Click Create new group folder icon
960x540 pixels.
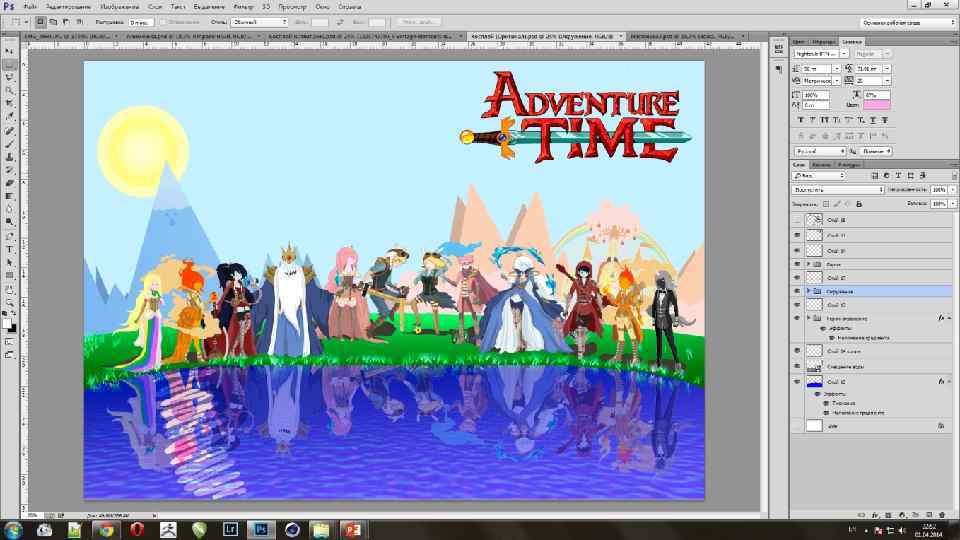tap(915, 516)
